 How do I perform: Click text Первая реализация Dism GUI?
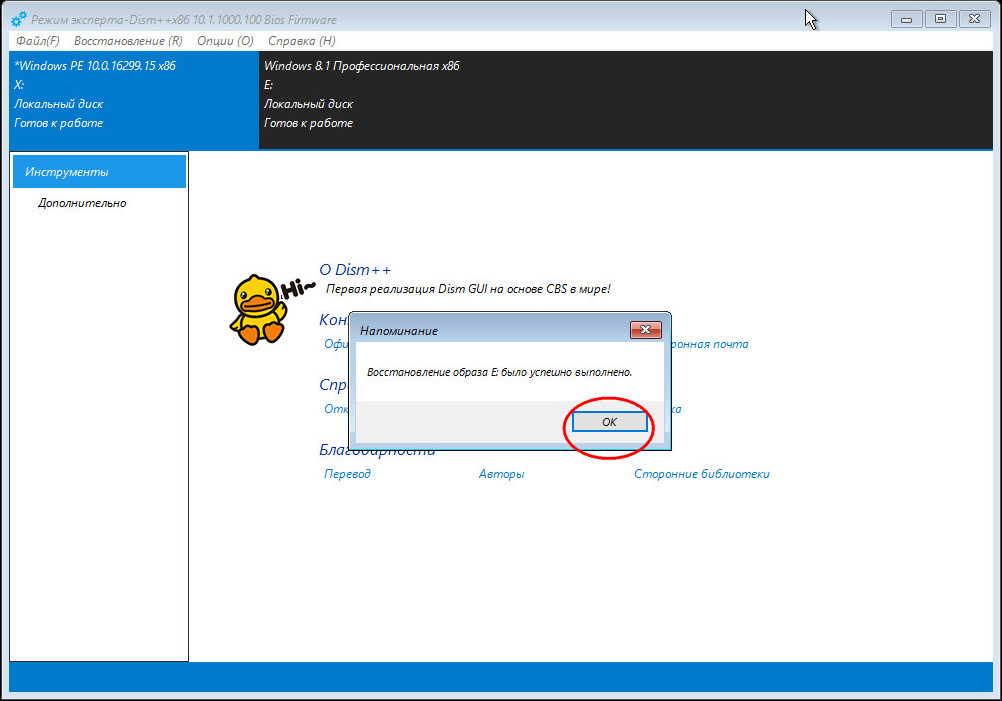point(468,289)
